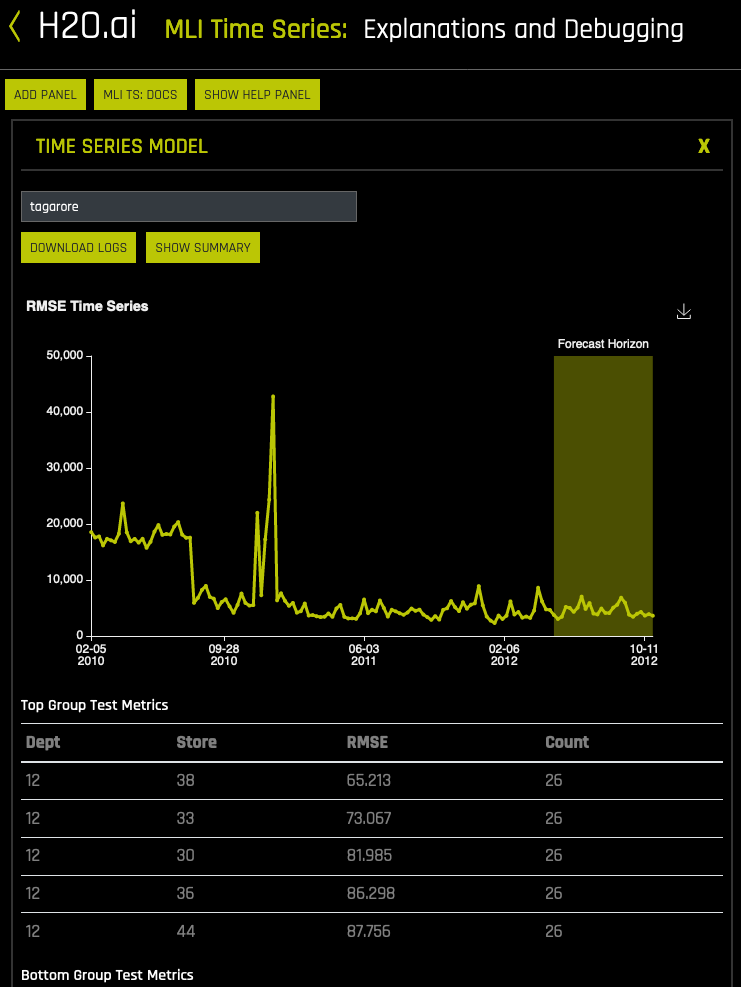Click Store cell 36
The image size is (741, 987).
186,893
